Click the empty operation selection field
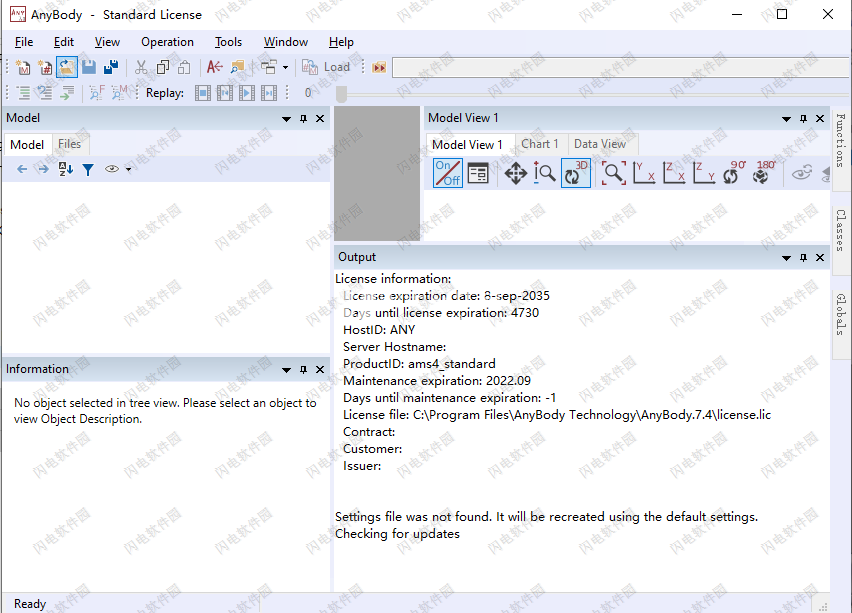This screenshot has width=852, height=613. (x=622, y=67)
